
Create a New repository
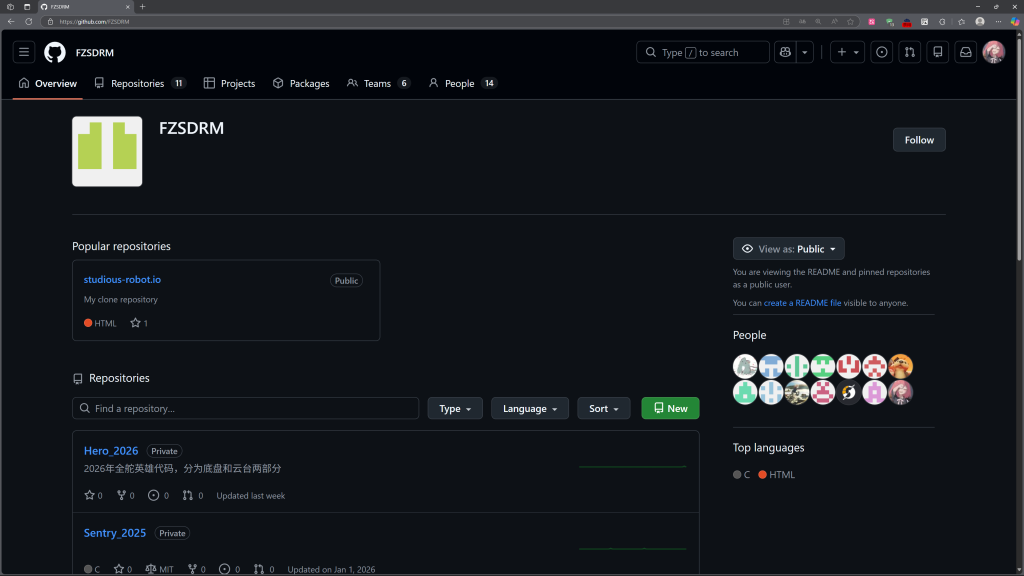[670, 408]
